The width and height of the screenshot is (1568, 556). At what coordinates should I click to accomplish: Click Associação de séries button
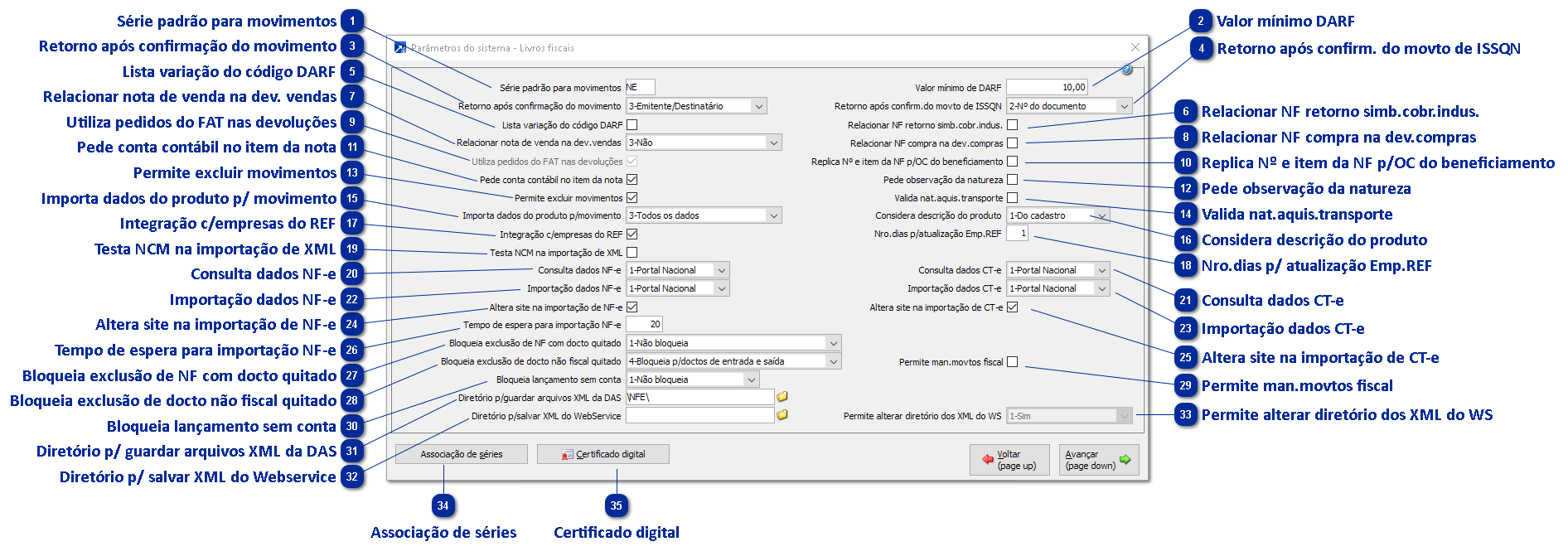pyautogui.click(x=461, y=454)
